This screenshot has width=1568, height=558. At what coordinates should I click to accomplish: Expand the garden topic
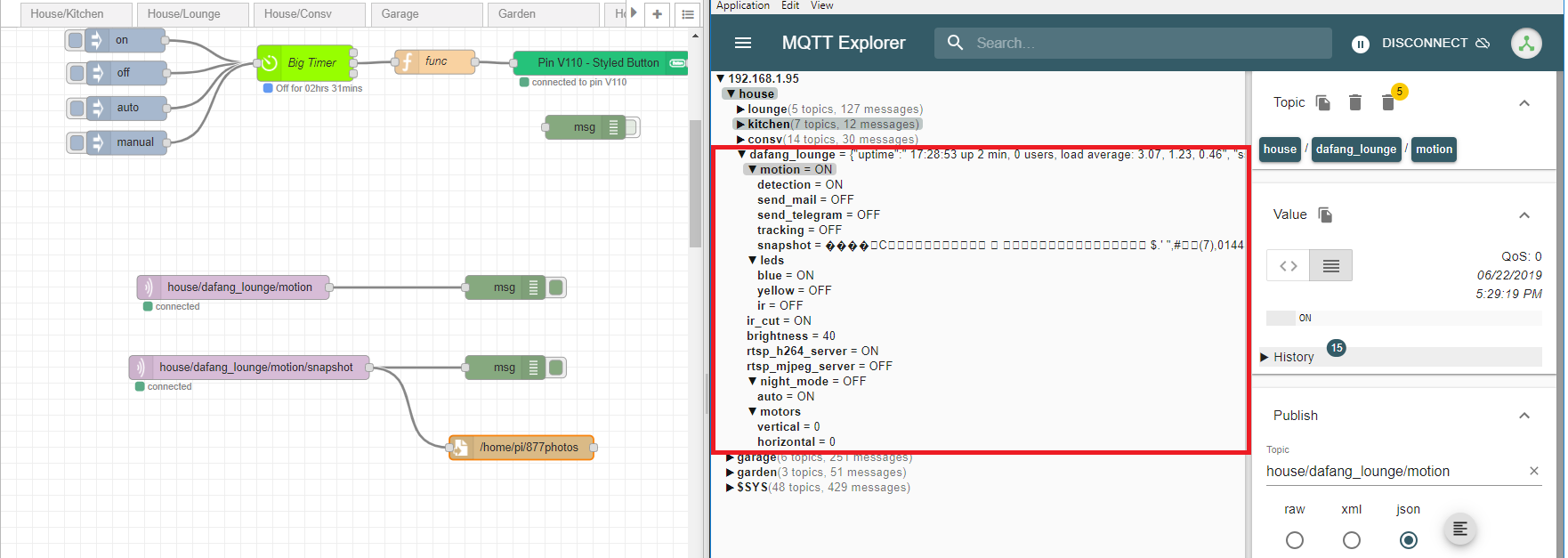click(731, 473)
